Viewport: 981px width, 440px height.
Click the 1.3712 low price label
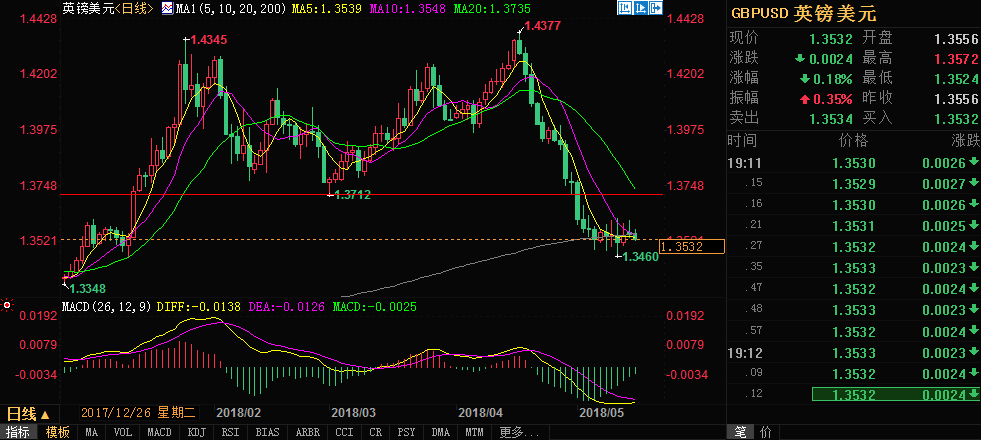(353, 195)
